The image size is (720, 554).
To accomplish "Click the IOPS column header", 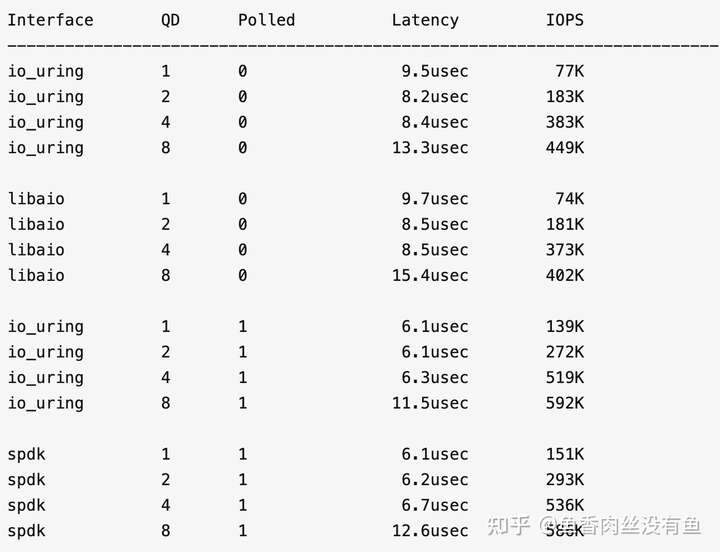I will (x=565, y=20).
